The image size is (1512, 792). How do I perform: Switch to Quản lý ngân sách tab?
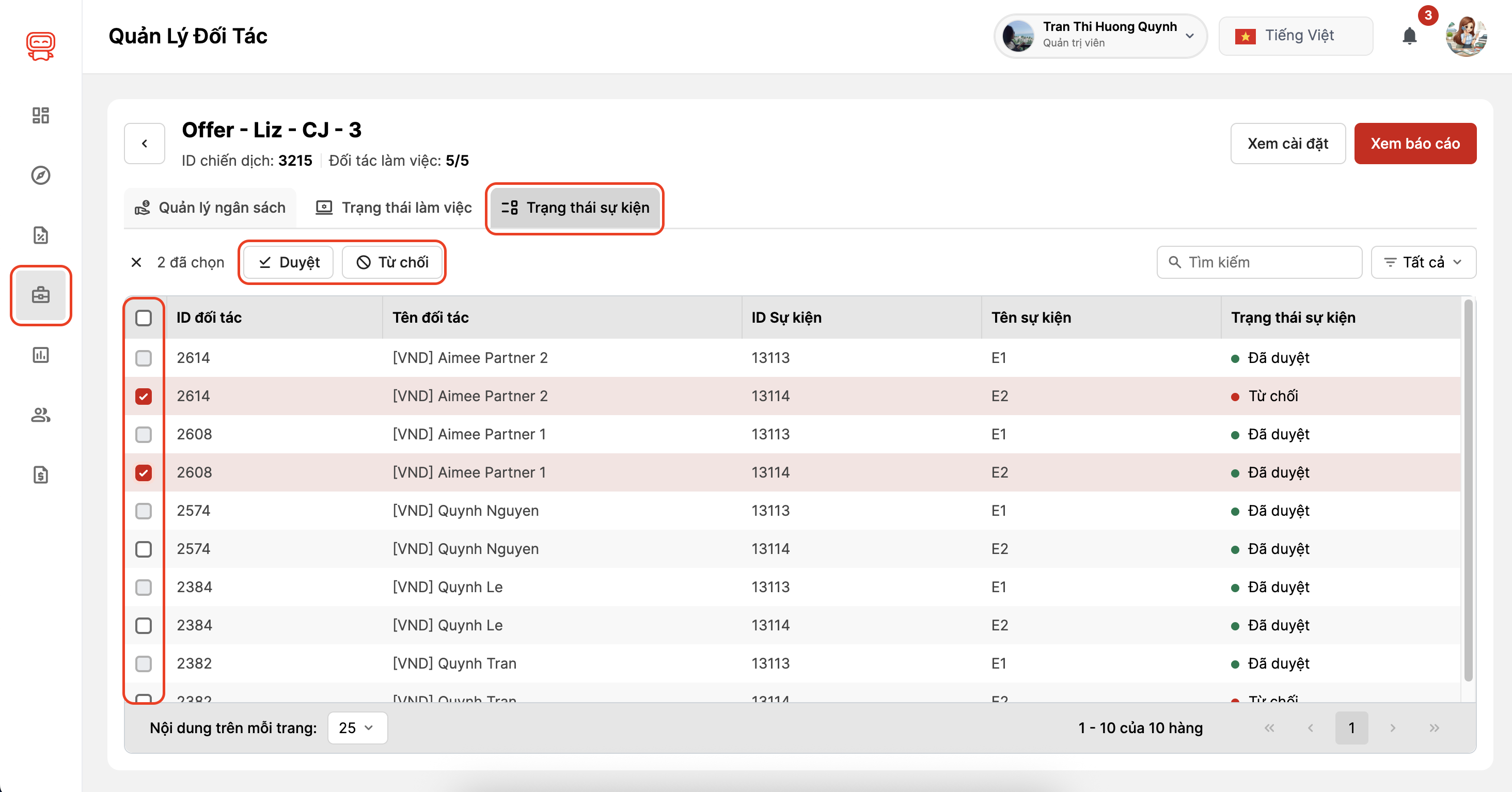click(x=211, y=208)
